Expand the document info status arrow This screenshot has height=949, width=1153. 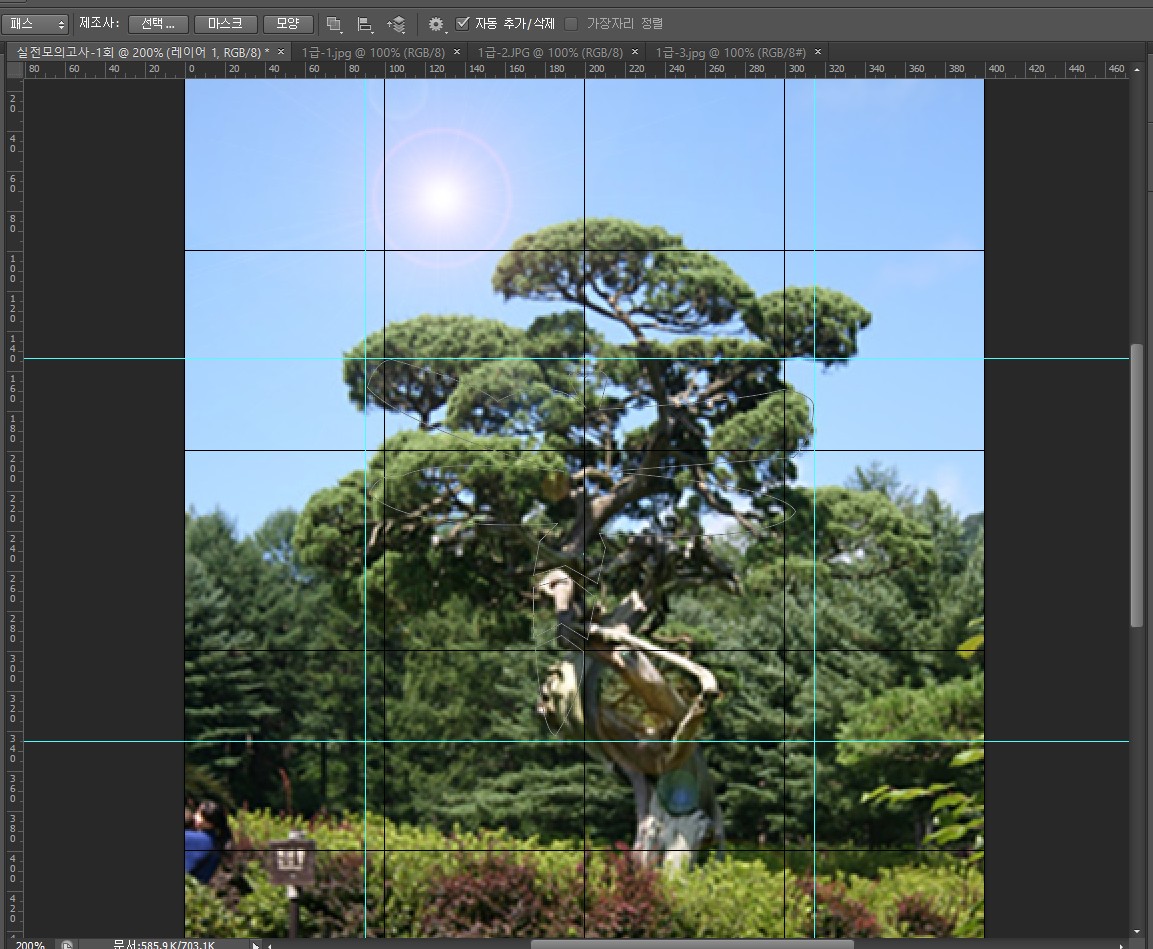(x=256, y=944)
